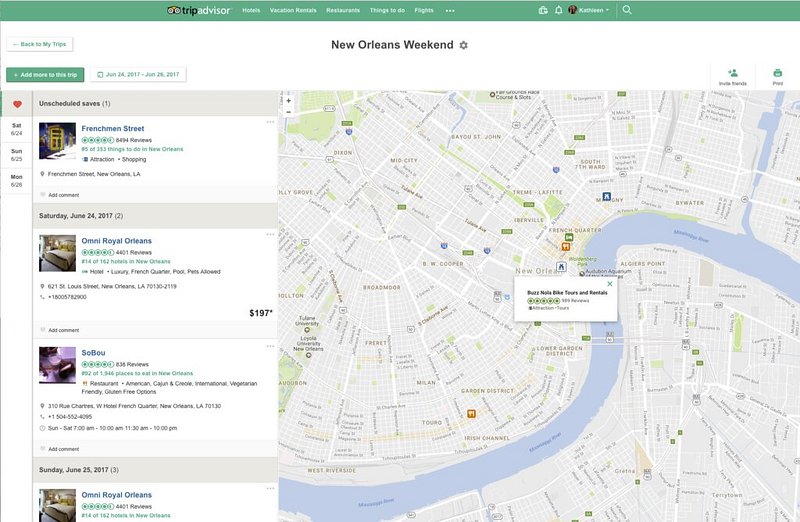Click the green hotel marker in French Quarter
This screenshot has width=800, height=522.
[569, 237]
